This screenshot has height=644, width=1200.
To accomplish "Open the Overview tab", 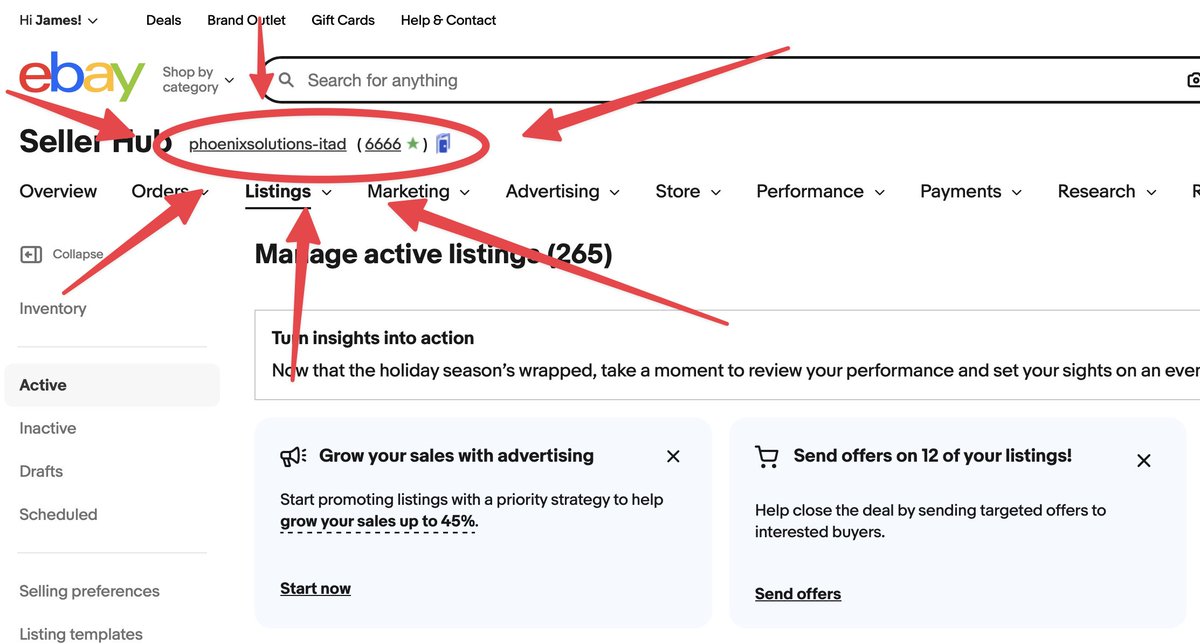I will click(x=58, y=191).
